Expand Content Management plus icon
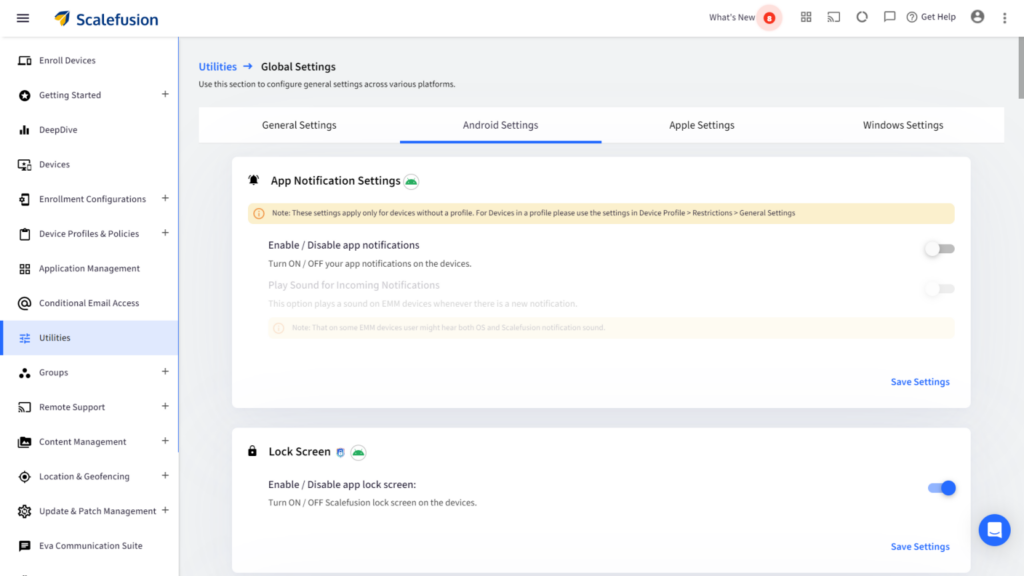Image resolution: width=1024 pixels, height=576 pixels. [165, 441]
